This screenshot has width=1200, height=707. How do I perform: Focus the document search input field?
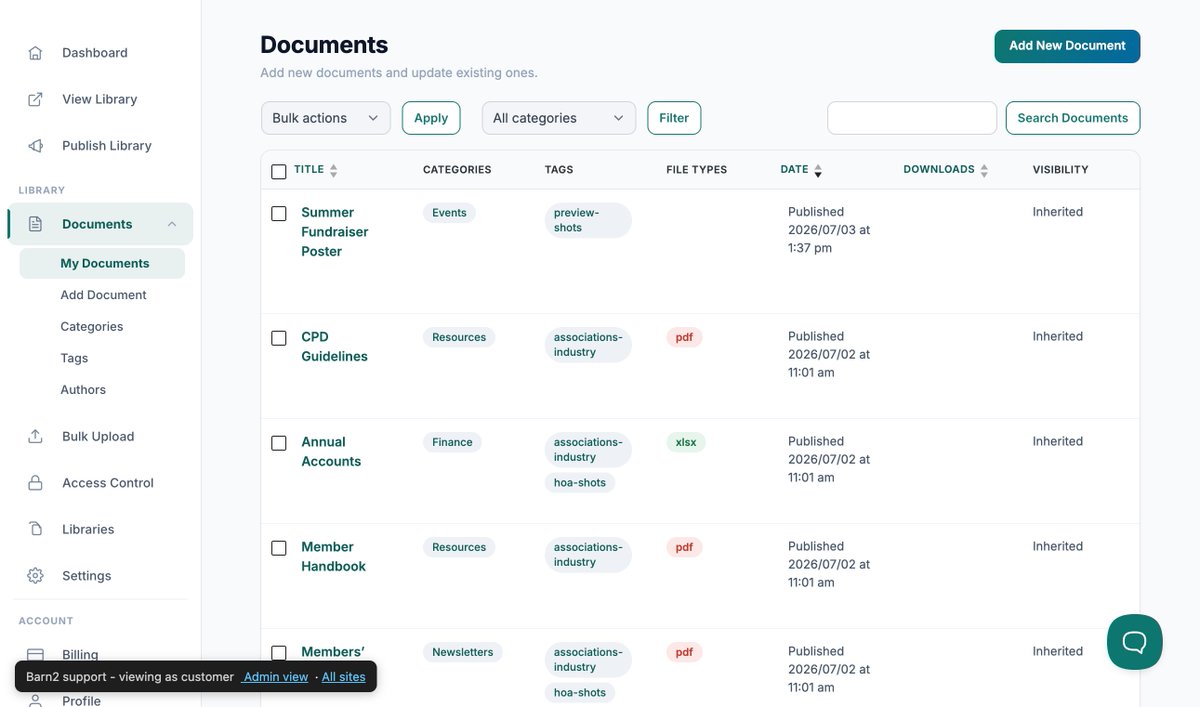(912, 118)
